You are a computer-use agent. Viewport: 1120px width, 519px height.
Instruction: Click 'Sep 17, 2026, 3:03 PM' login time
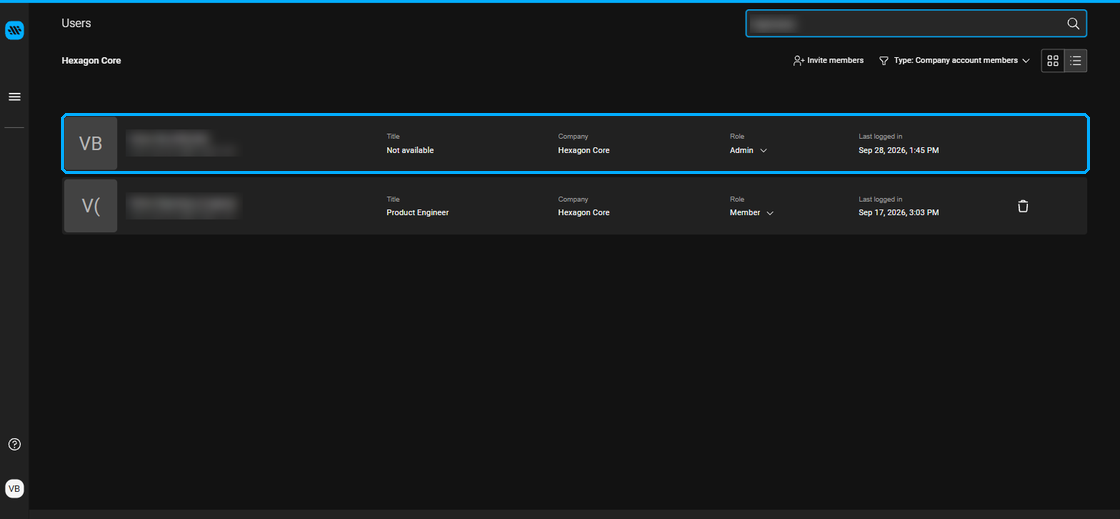click(899, 213)
